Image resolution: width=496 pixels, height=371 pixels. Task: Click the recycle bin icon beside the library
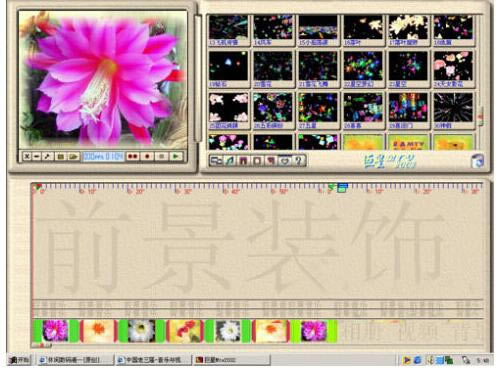point(477,161)
